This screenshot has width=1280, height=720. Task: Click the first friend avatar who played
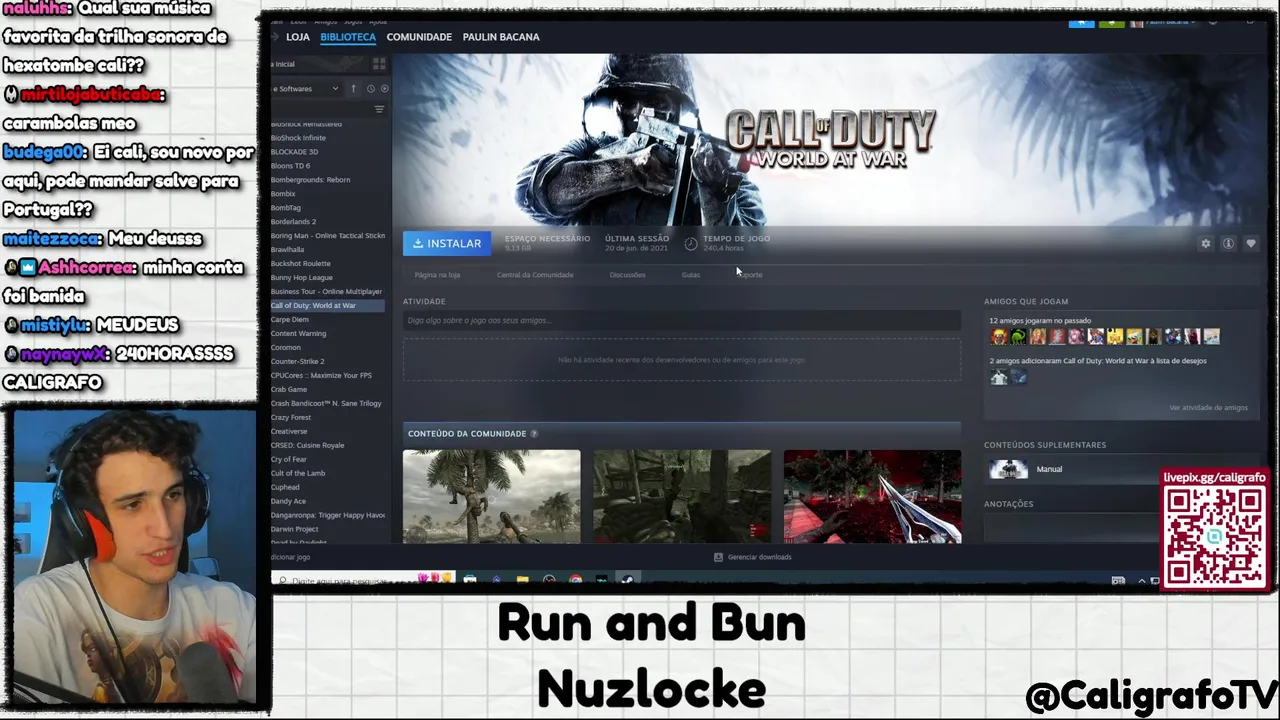coord(998,337)
